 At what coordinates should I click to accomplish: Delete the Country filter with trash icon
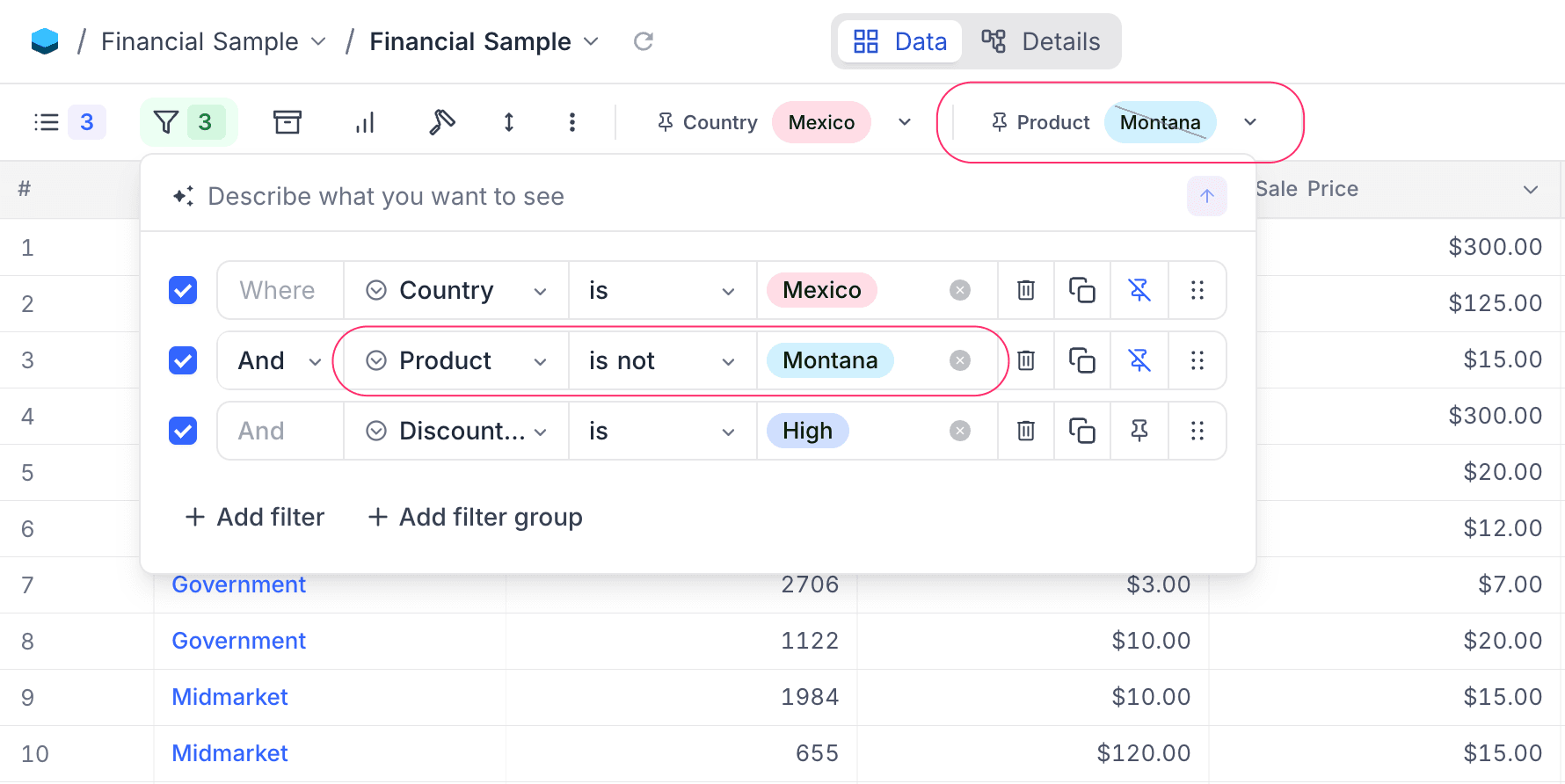click(x=1025, y=290)
